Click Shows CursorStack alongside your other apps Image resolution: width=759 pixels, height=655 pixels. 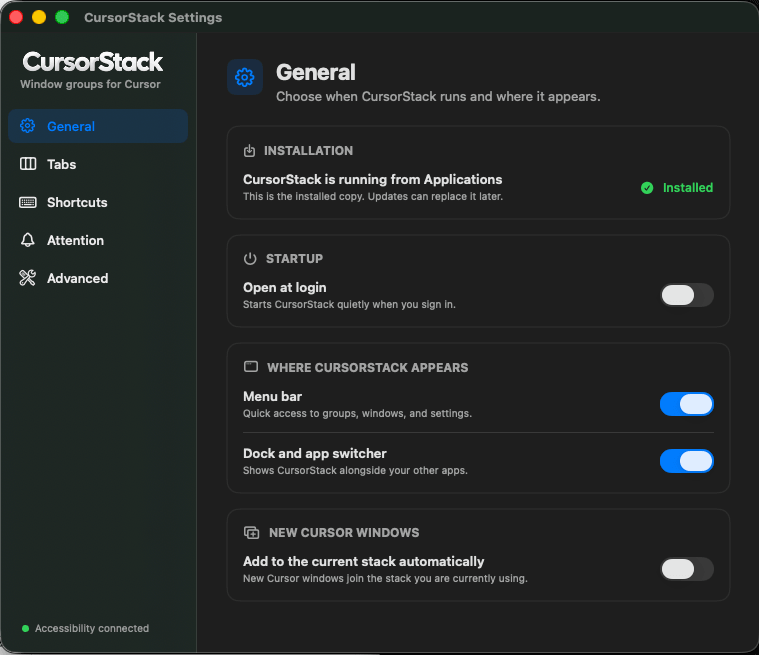(x=355, y=471)
